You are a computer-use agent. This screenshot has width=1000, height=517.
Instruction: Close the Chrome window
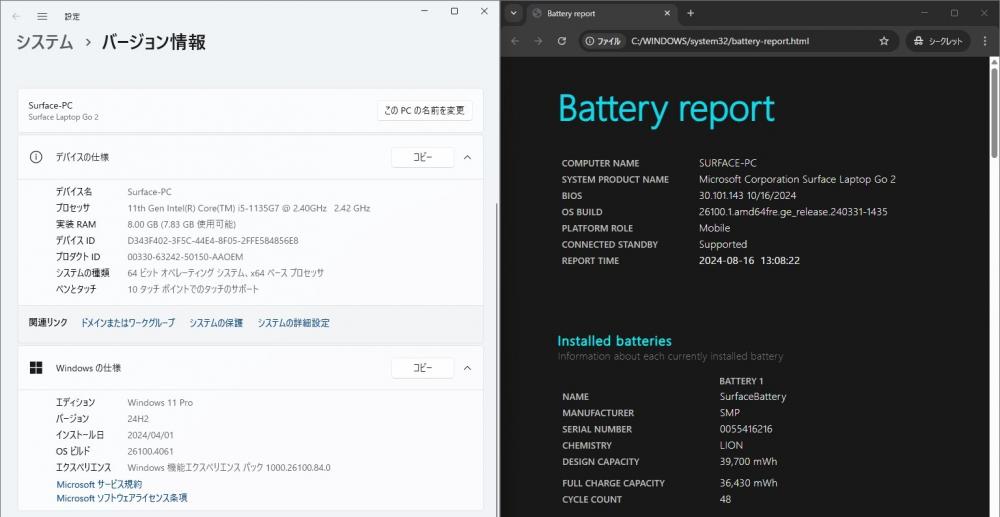coord(984,13)
